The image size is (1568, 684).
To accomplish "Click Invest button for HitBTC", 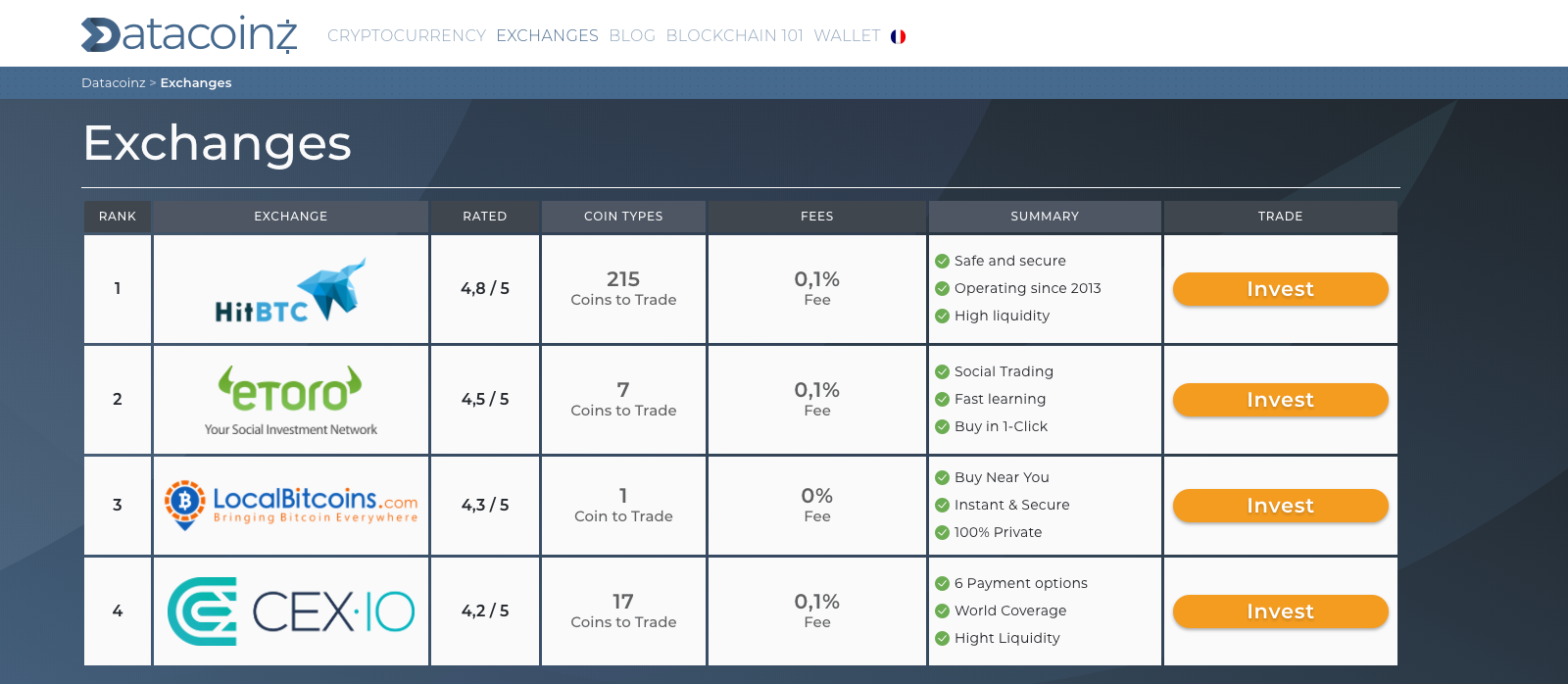I will (x=1280, y=289).
